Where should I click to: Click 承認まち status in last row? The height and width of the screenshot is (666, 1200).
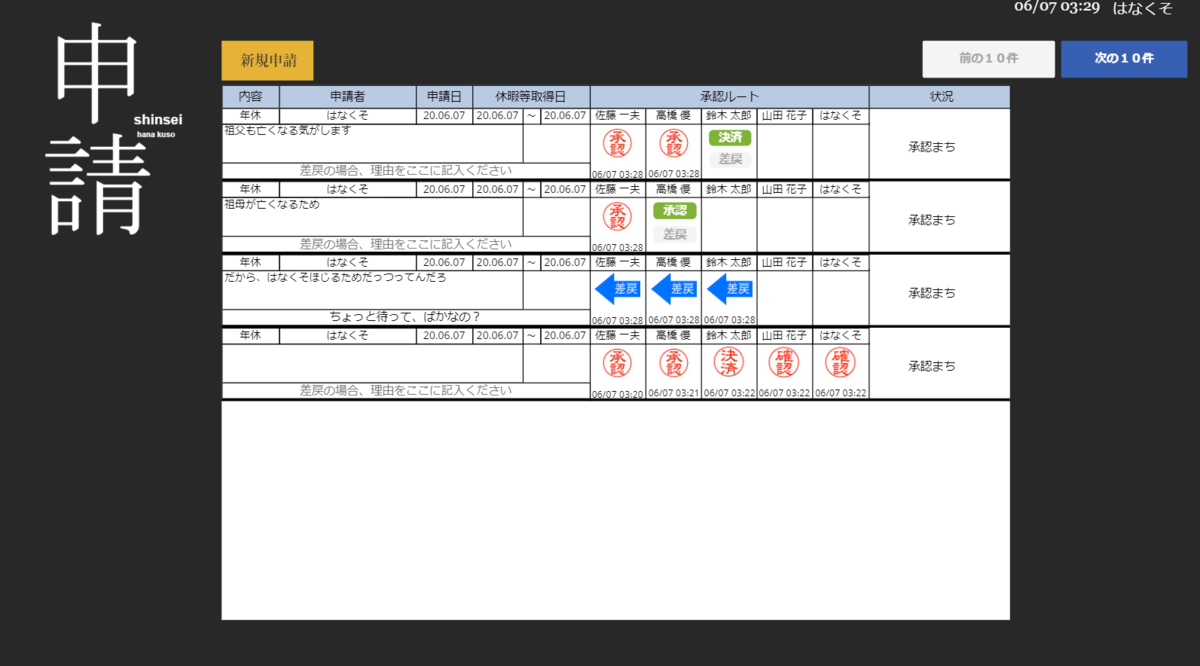tap(932, 367)
